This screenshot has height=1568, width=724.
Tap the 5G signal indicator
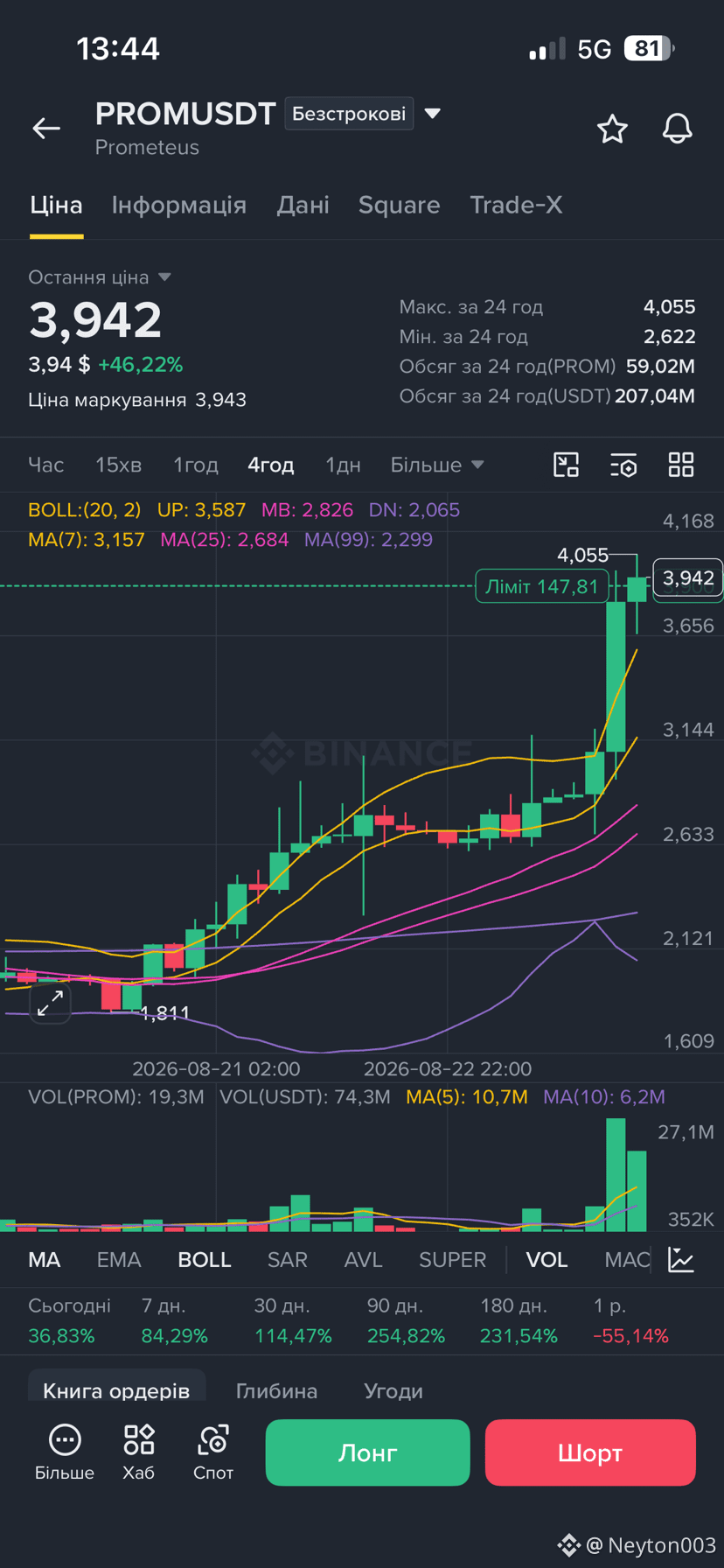click(x=595, y=49)
